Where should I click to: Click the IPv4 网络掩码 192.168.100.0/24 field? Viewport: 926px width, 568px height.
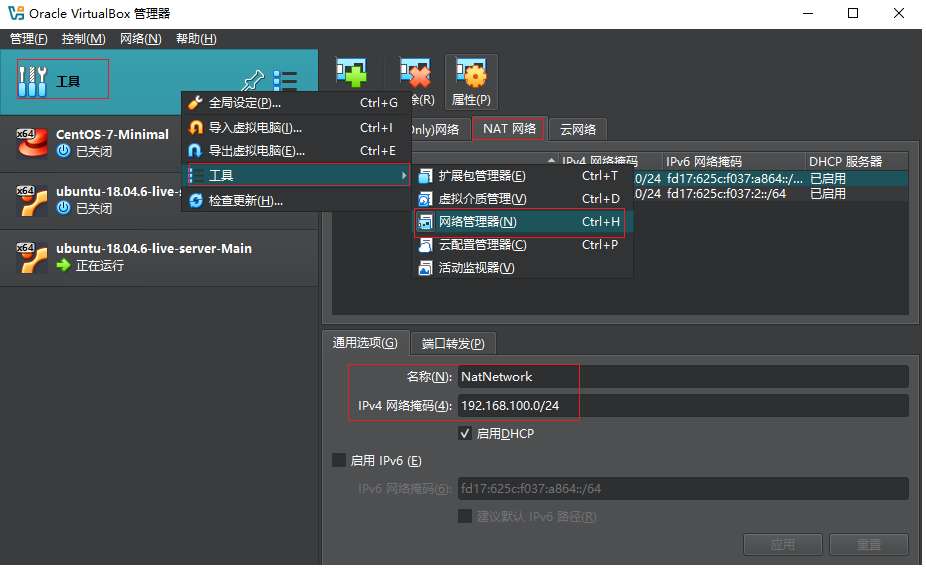[683, 406]
